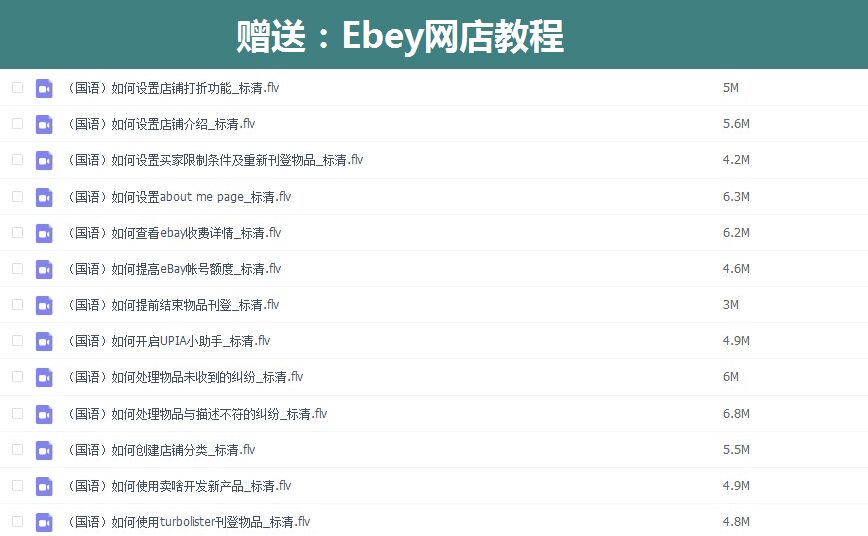Click video icon for turbolister刊登物品 file

tap(44, 522)
